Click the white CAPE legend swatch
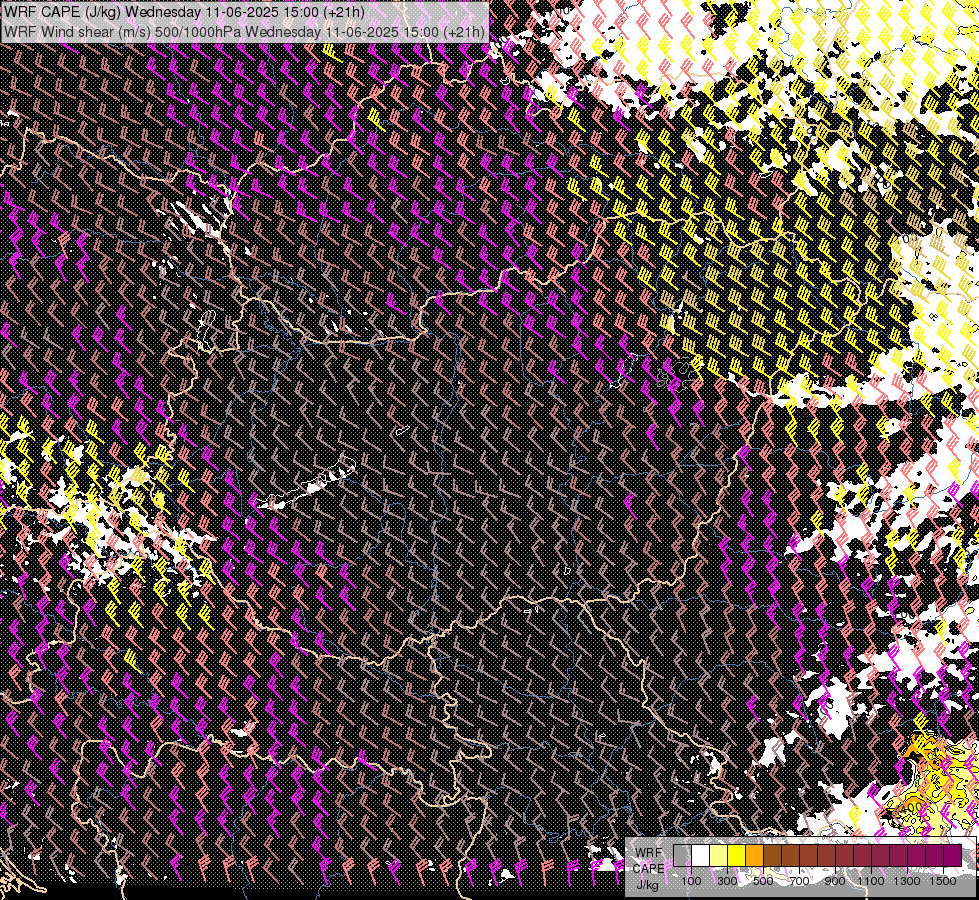 coord(701,856)
